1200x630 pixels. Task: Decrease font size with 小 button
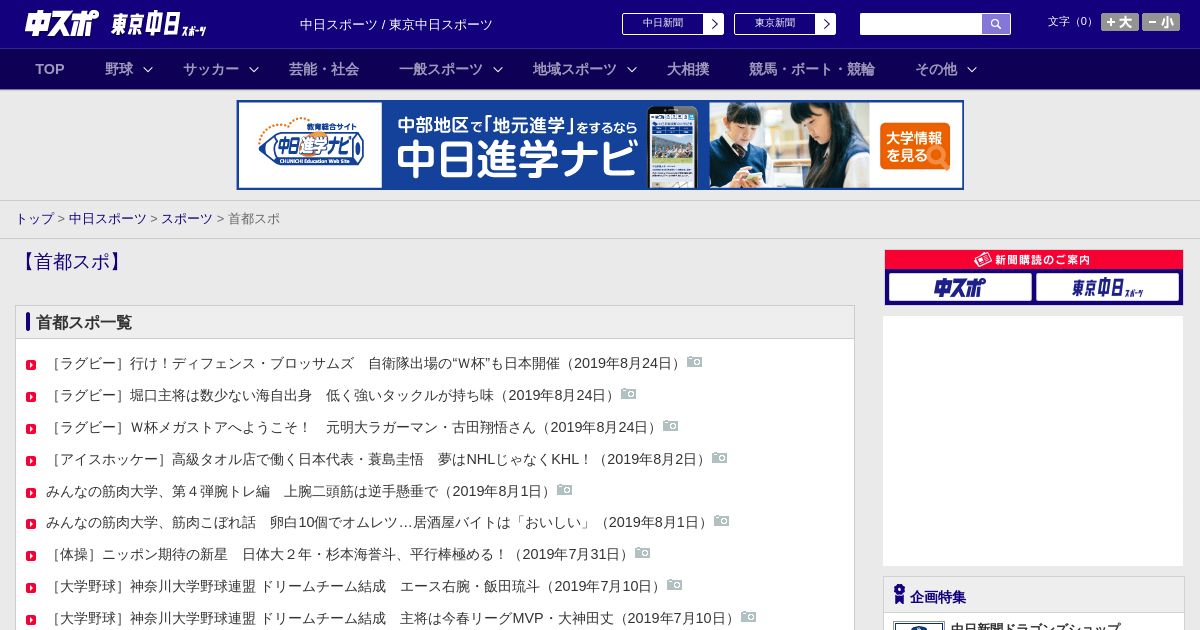1161,22
